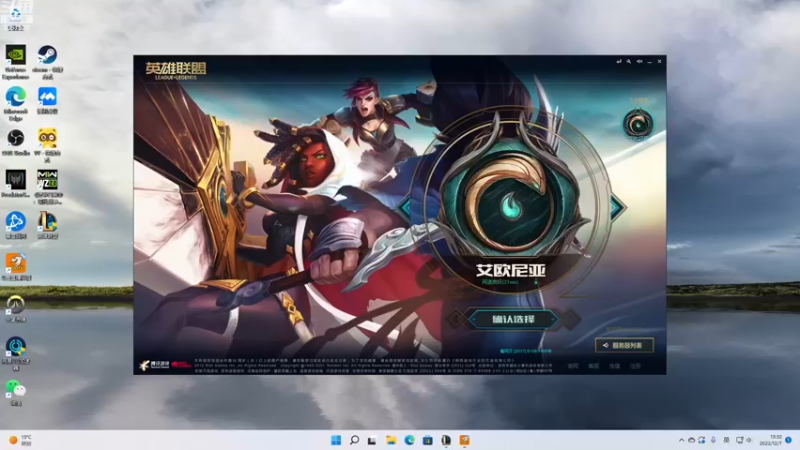Screen dimensions: 800x450
Task: Open File Explorer from the taskbar
Action: 391,440
